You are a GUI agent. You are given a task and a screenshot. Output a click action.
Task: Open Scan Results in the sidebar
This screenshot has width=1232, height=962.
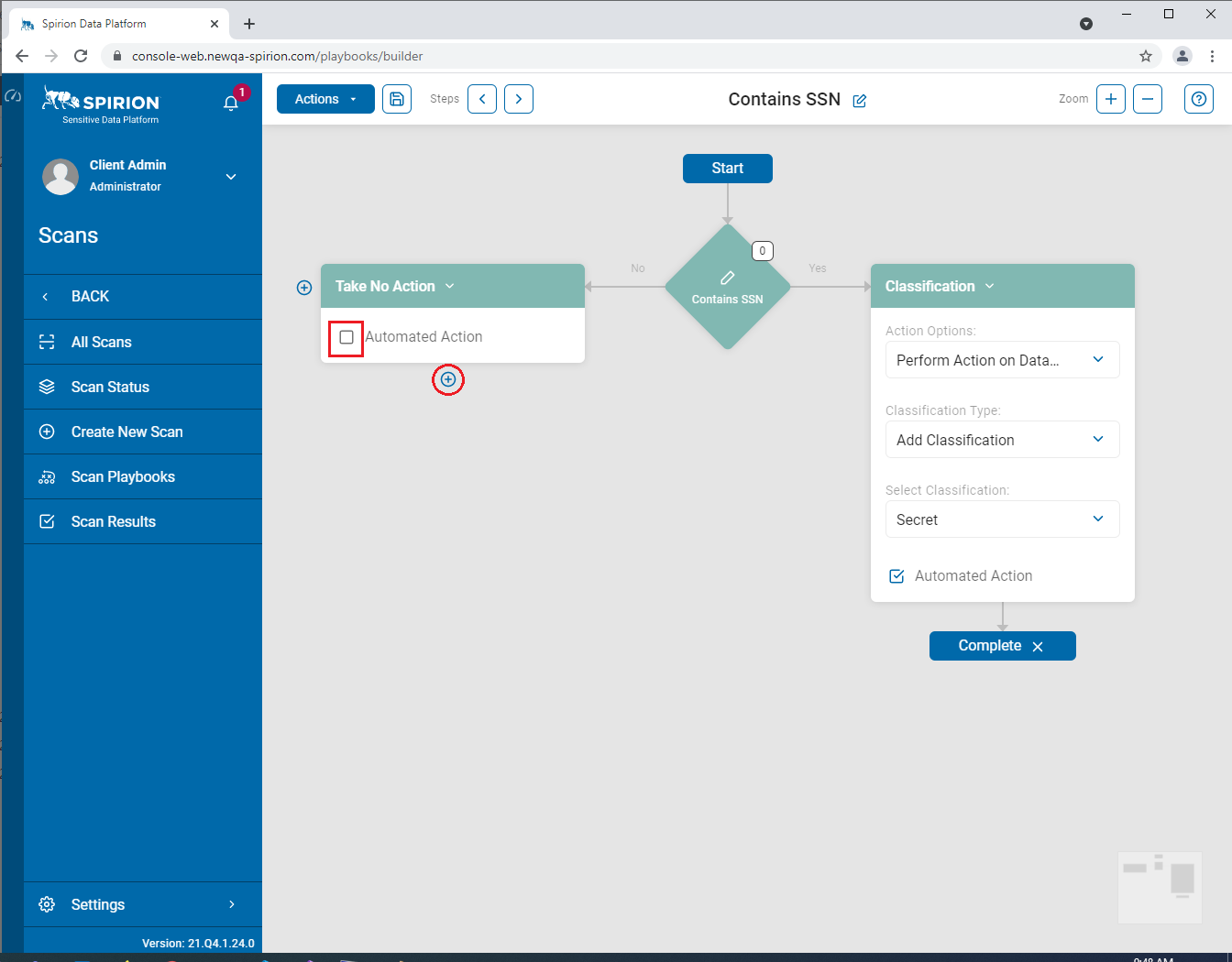pyautogui.click(x=143, y=521)
